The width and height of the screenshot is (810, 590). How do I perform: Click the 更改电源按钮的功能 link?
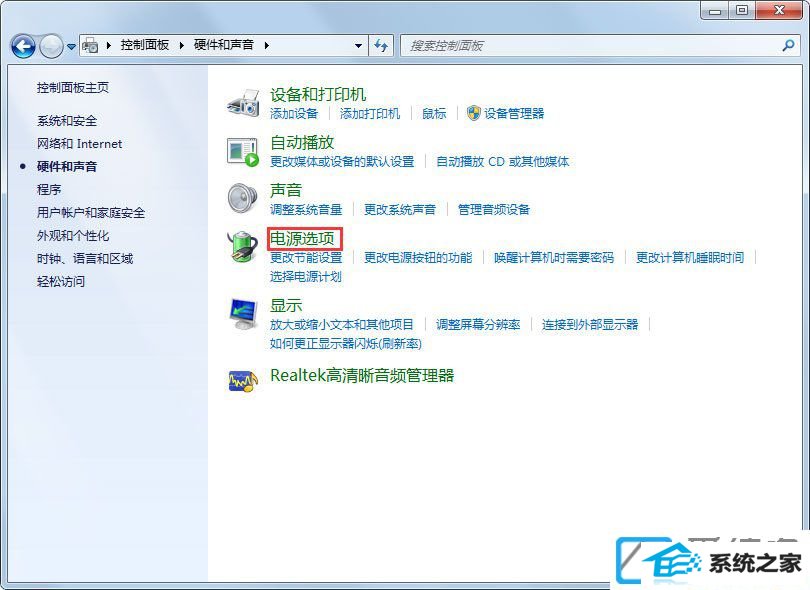tap(418, 257)
